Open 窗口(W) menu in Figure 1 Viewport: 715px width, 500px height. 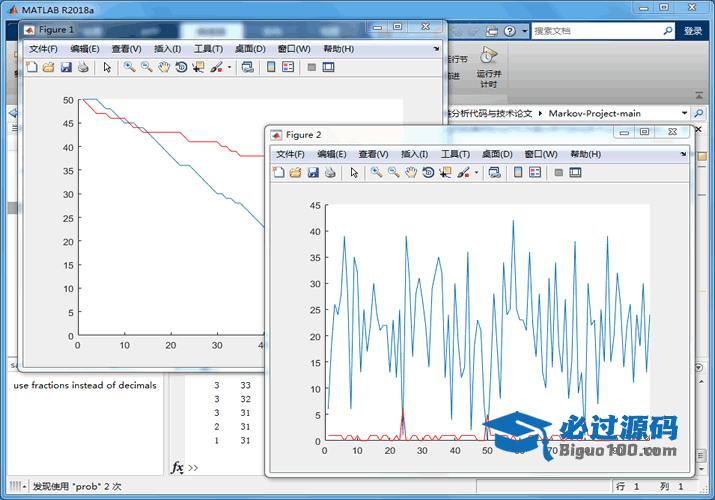294,49
